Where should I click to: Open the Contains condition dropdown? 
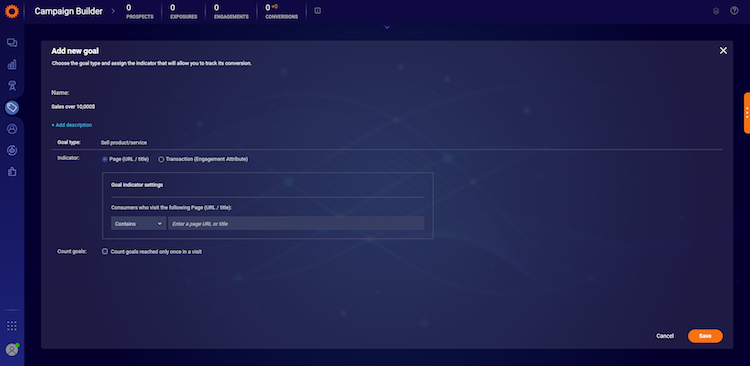pos(139,223)
